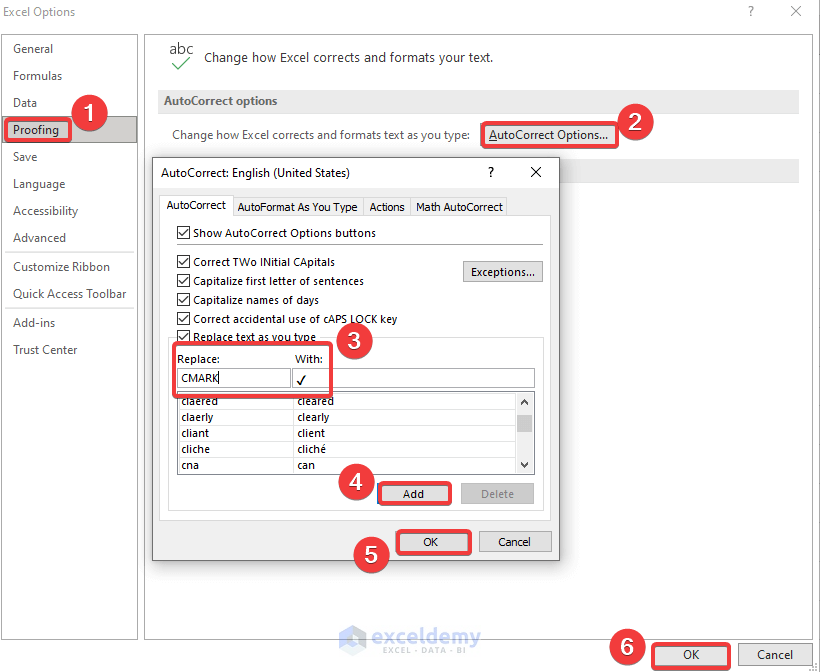Click the cliché replacement value
This screenshot has height=672, width=820.
312,449
